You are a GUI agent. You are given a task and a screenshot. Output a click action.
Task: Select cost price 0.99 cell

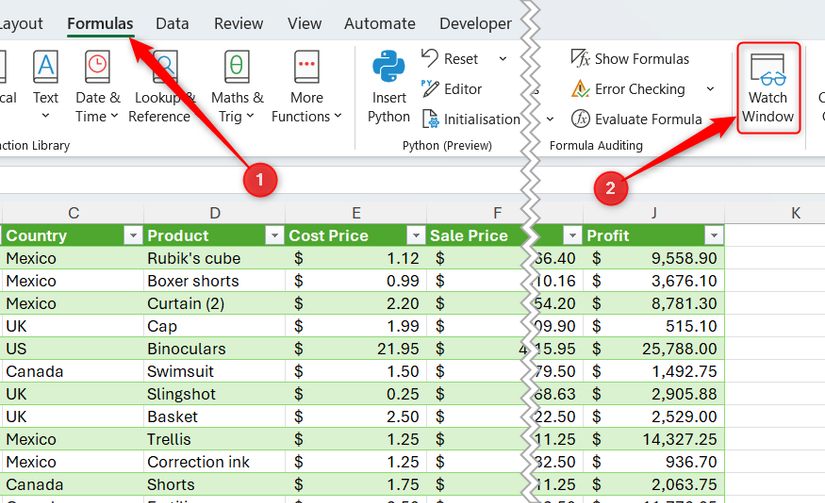356,281
